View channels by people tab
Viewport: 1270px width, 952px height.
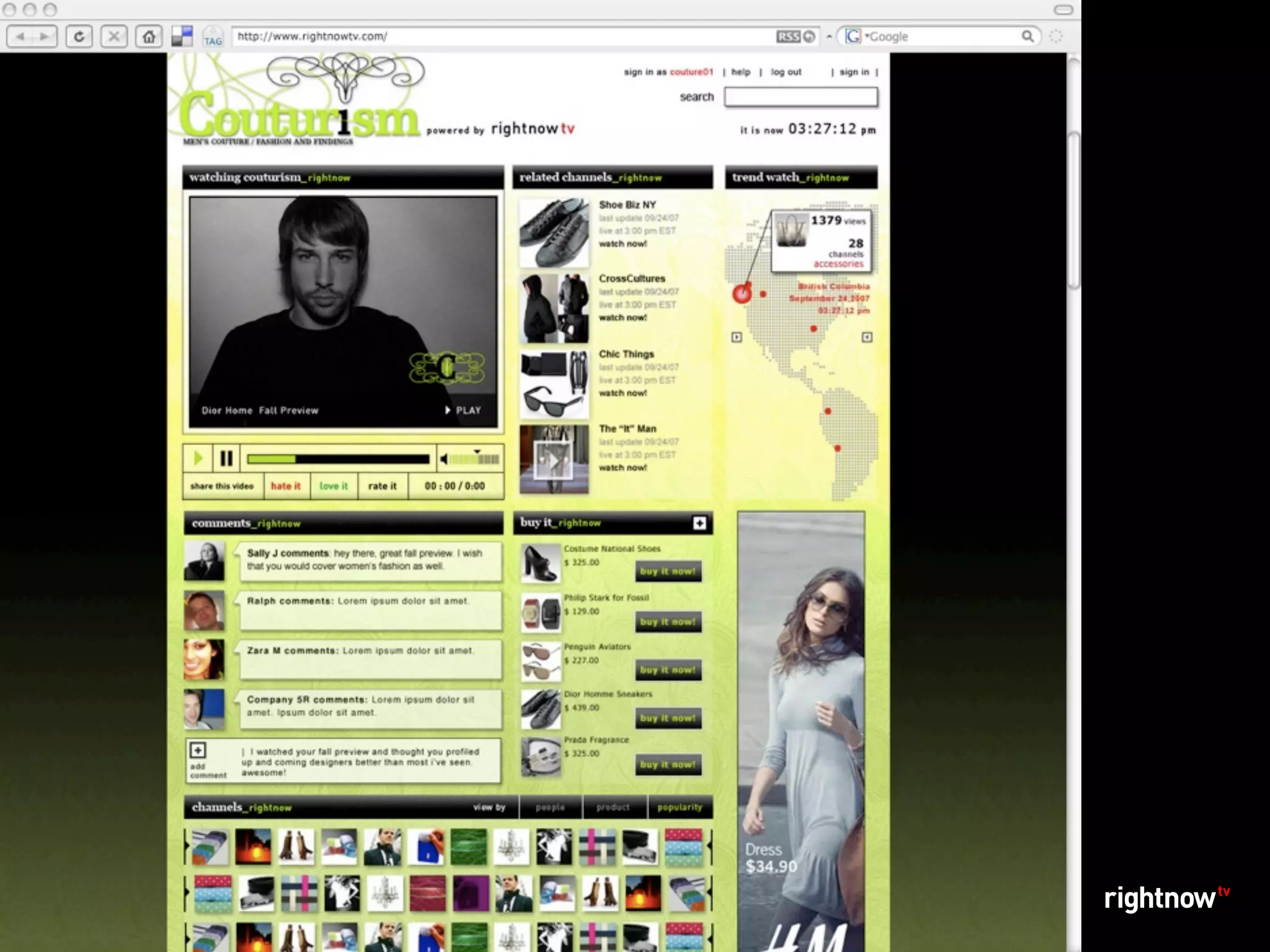pyautogui.click(x=550, y=808)
